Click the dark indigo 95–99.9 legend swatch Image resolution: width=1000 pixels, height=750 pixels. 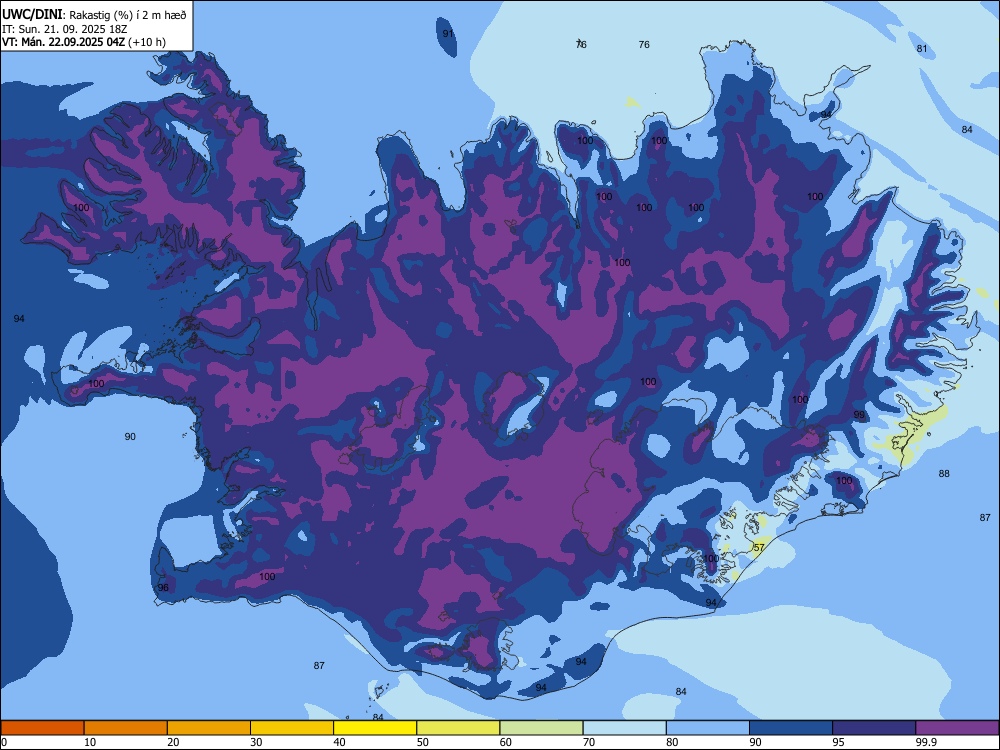[874, 728]
